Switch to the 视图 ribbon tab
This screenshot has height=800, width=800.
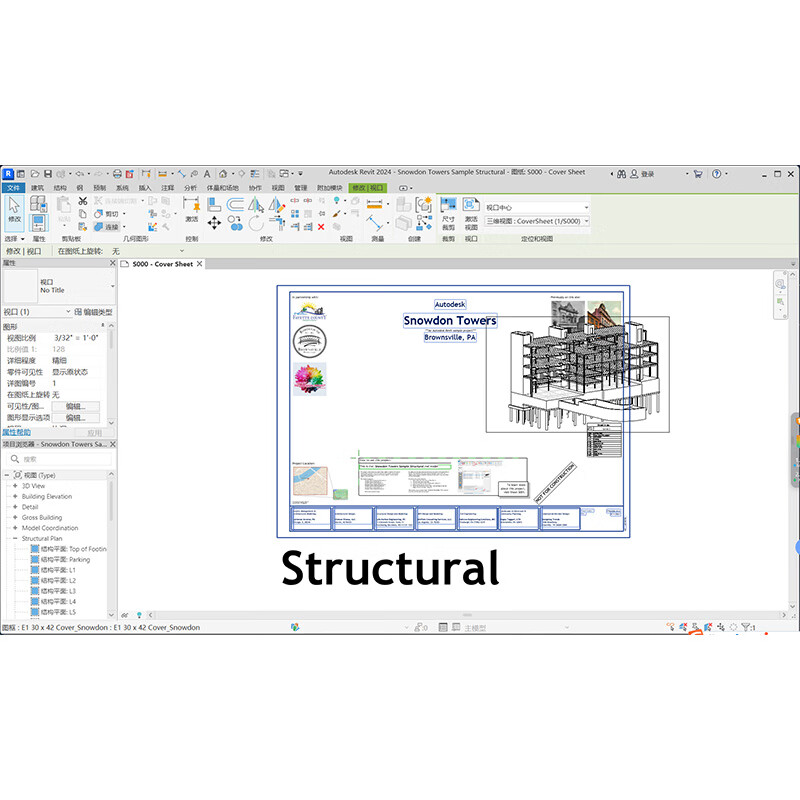[278, 188]
